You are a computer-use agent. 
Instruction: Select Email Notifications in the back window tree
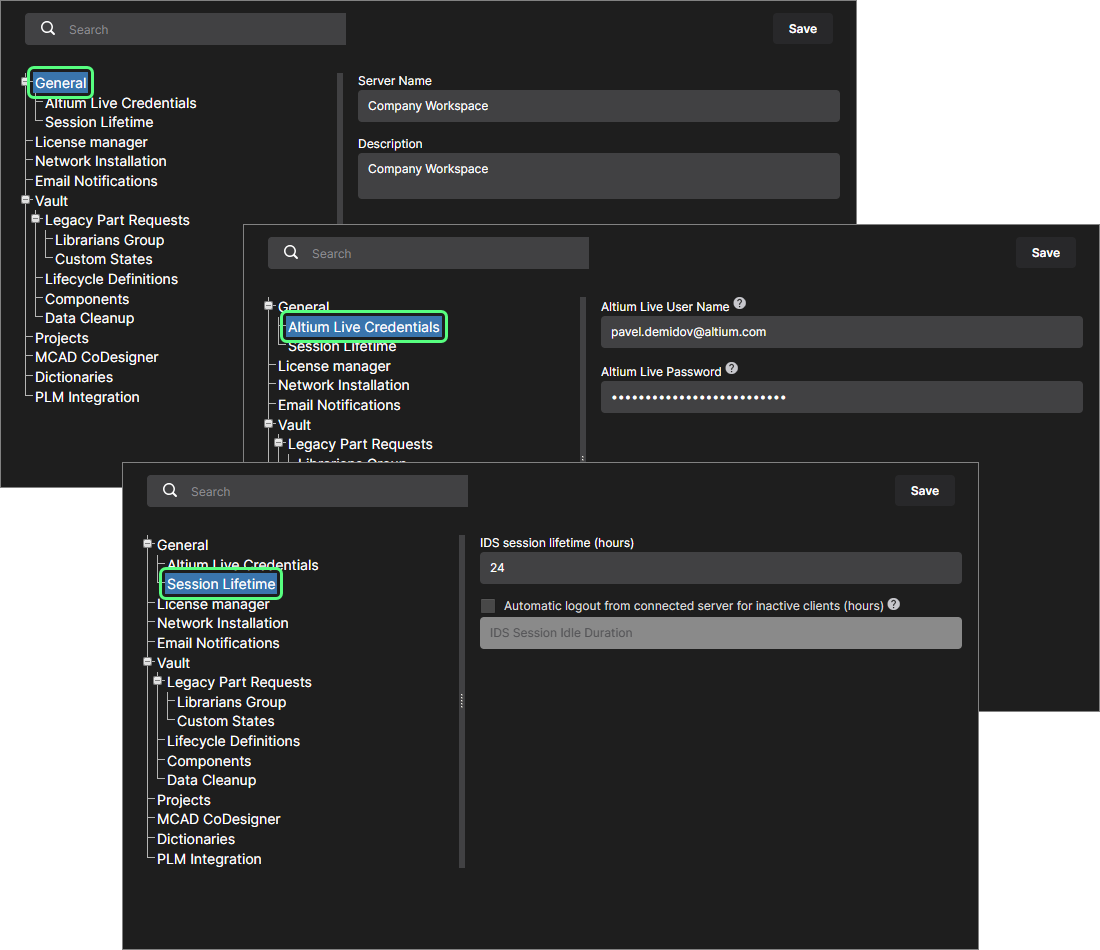[96, 181]
